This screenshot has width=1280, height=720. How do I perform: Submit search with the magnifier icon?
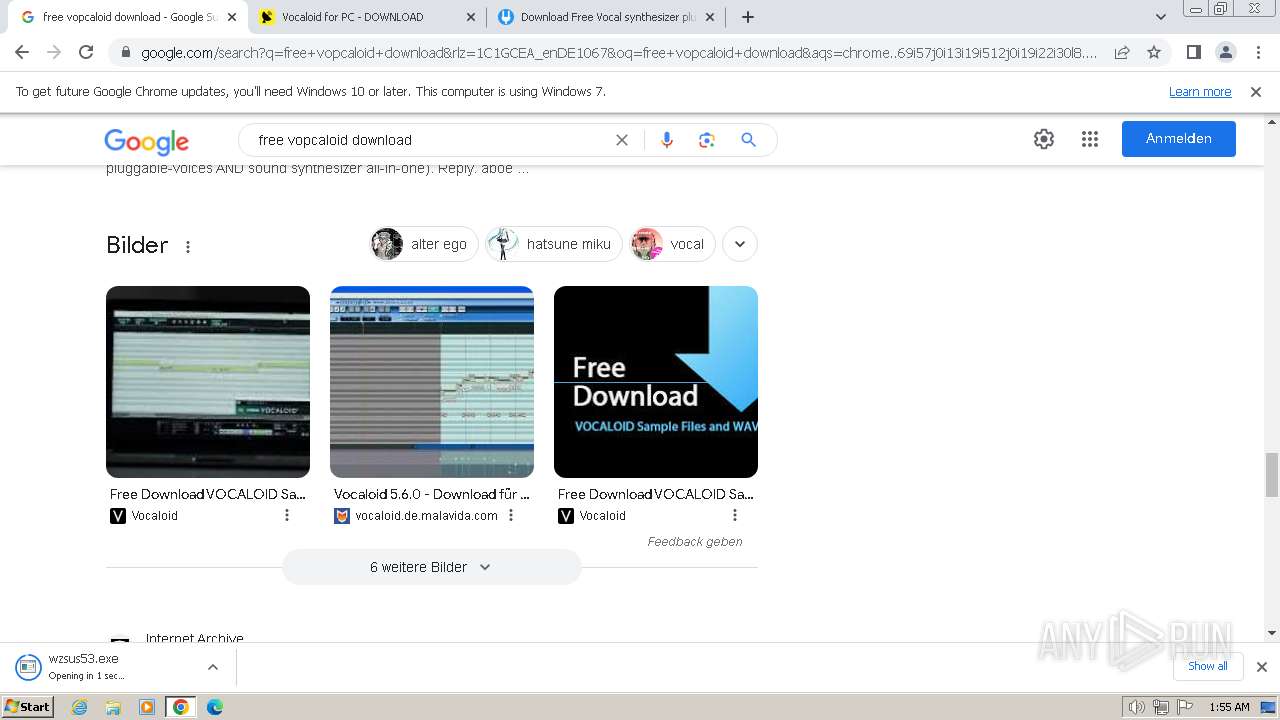coord(748,140)
